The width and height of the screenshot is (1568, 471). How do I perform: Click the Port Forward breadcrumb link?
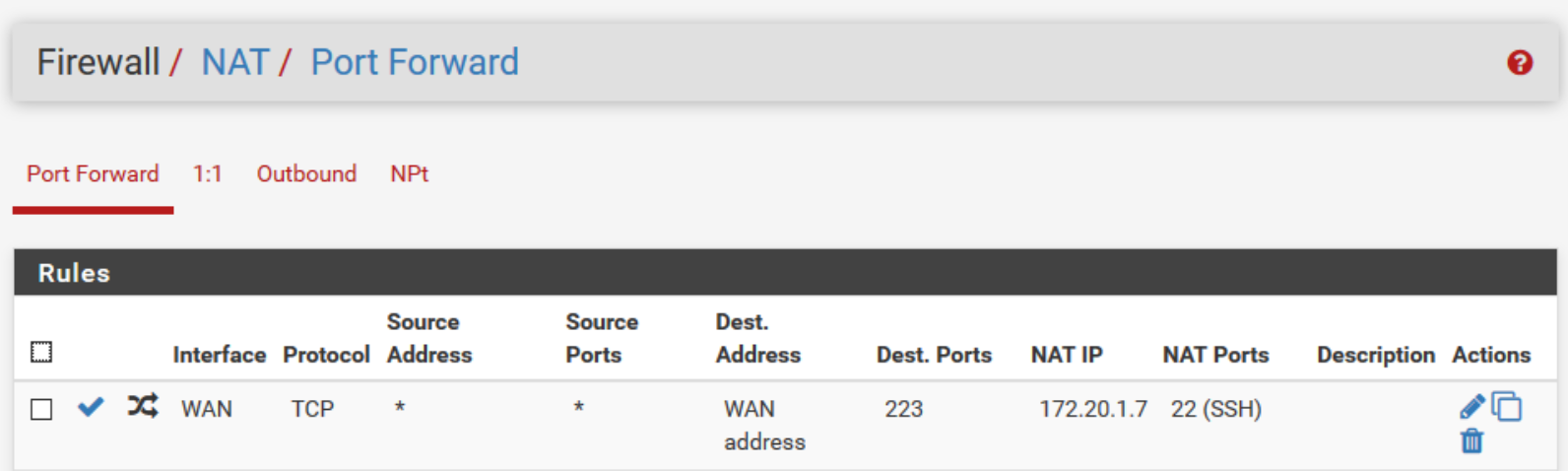(x=415, y=62)
